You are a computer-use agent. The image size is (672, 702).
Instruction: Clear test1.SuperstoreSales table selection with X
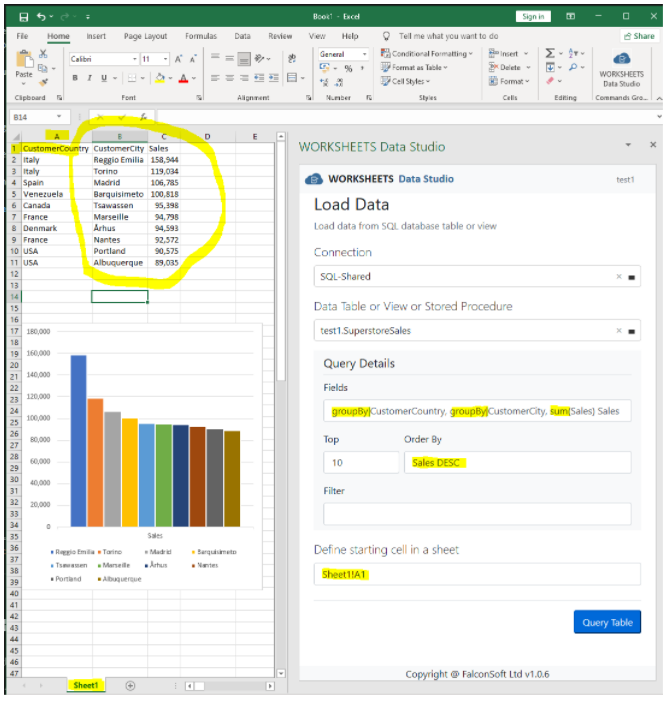(619, 331)
